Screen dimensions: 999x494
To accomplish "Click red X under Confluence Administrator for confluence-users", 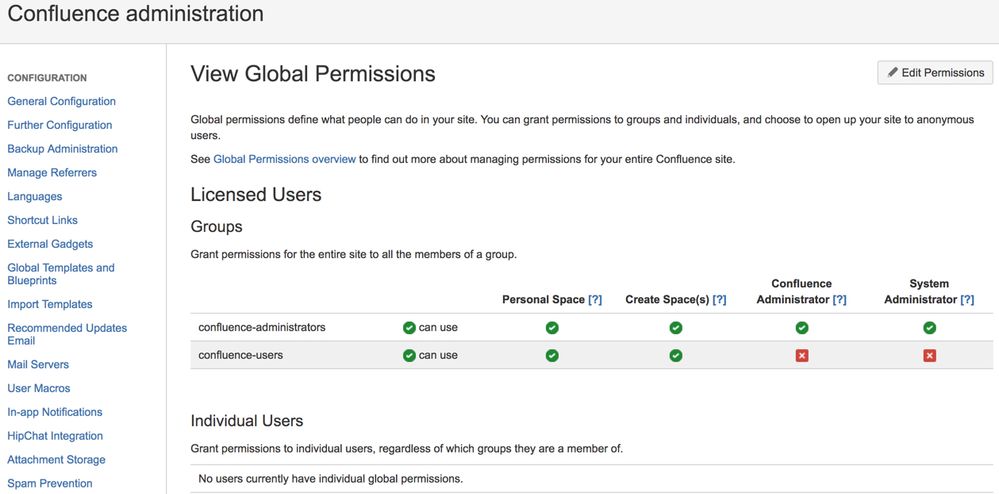I will click(x=802, y=355).
